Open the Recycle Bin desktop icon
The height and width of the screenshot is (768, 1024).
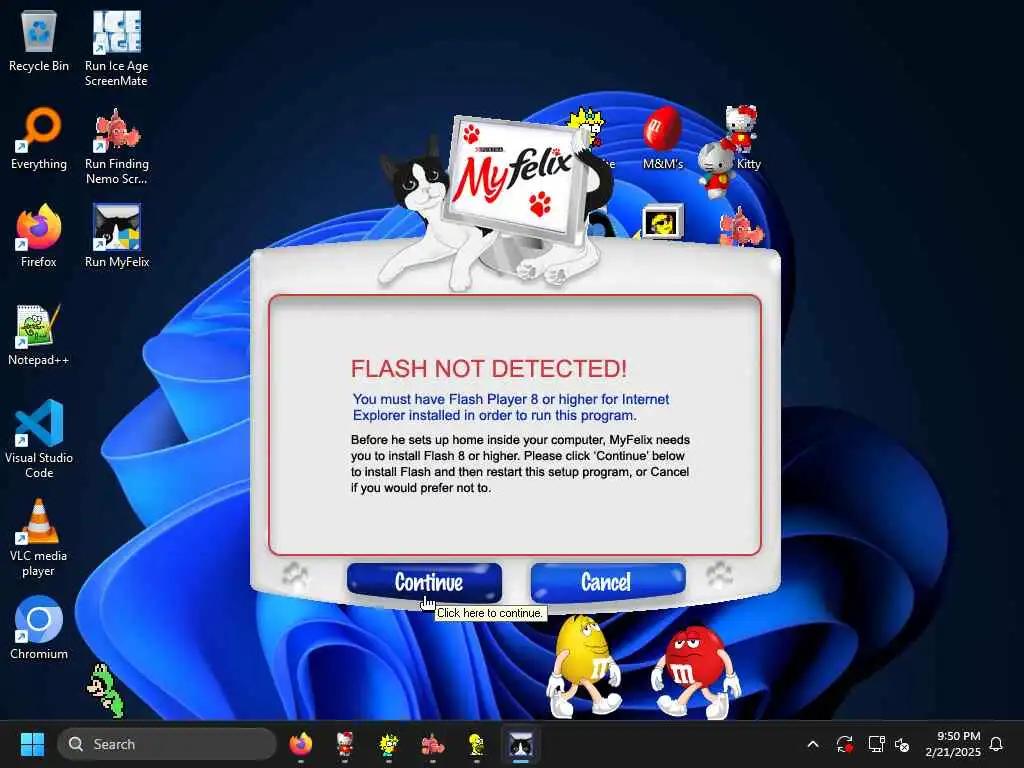(39, 41)
